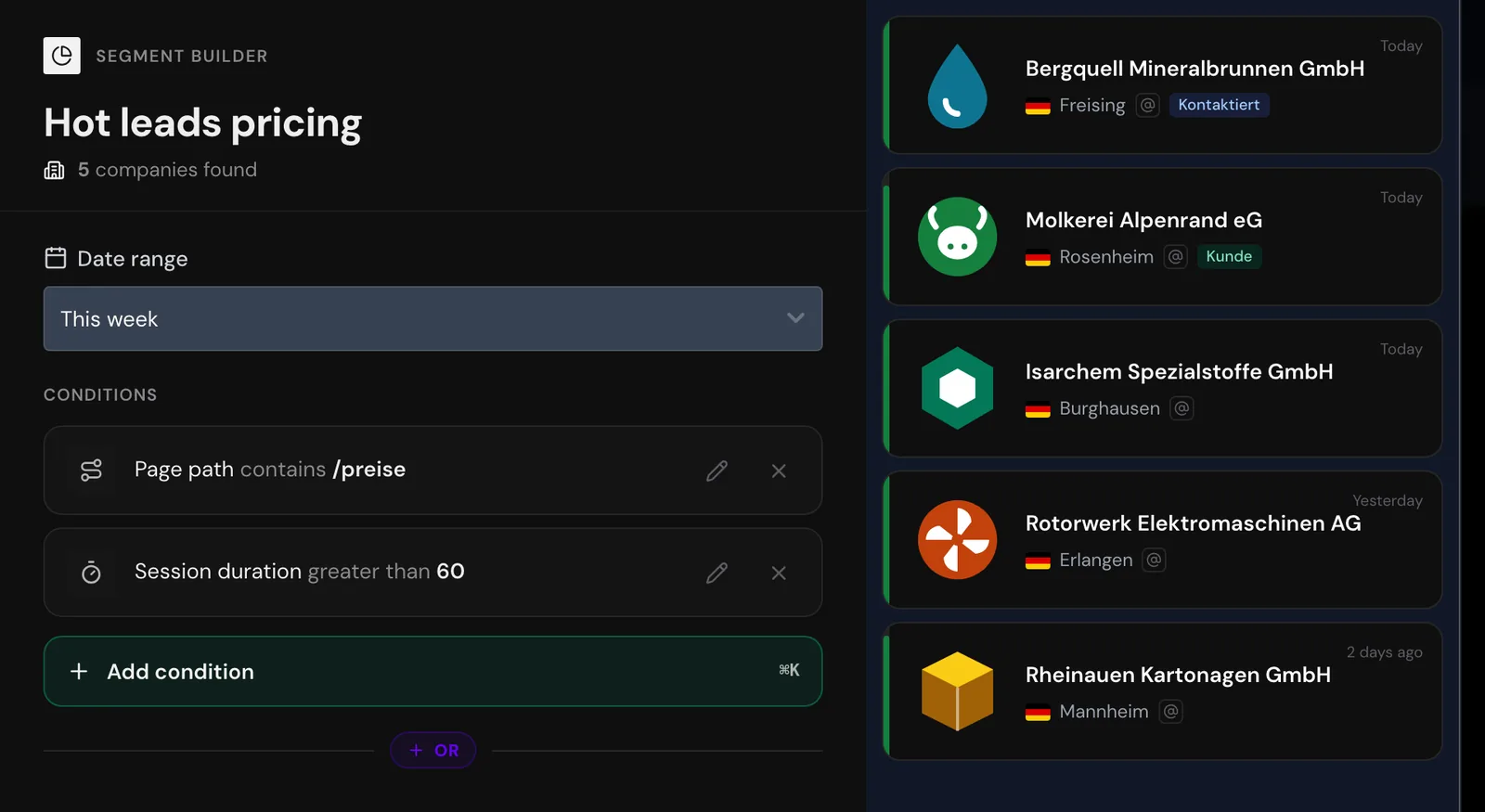1485x812 pixels.
Task: Click the building icon beside companies found
Action: pos(55,170)
